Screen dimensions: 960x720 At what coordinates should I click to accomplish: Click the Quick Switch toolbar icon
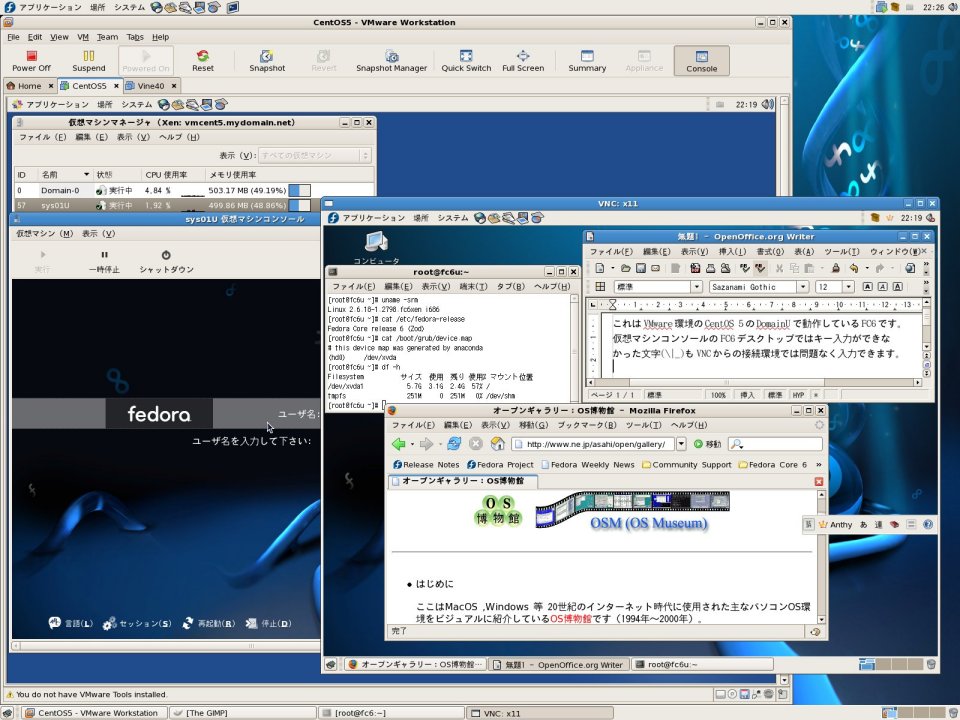coord(466,61)
